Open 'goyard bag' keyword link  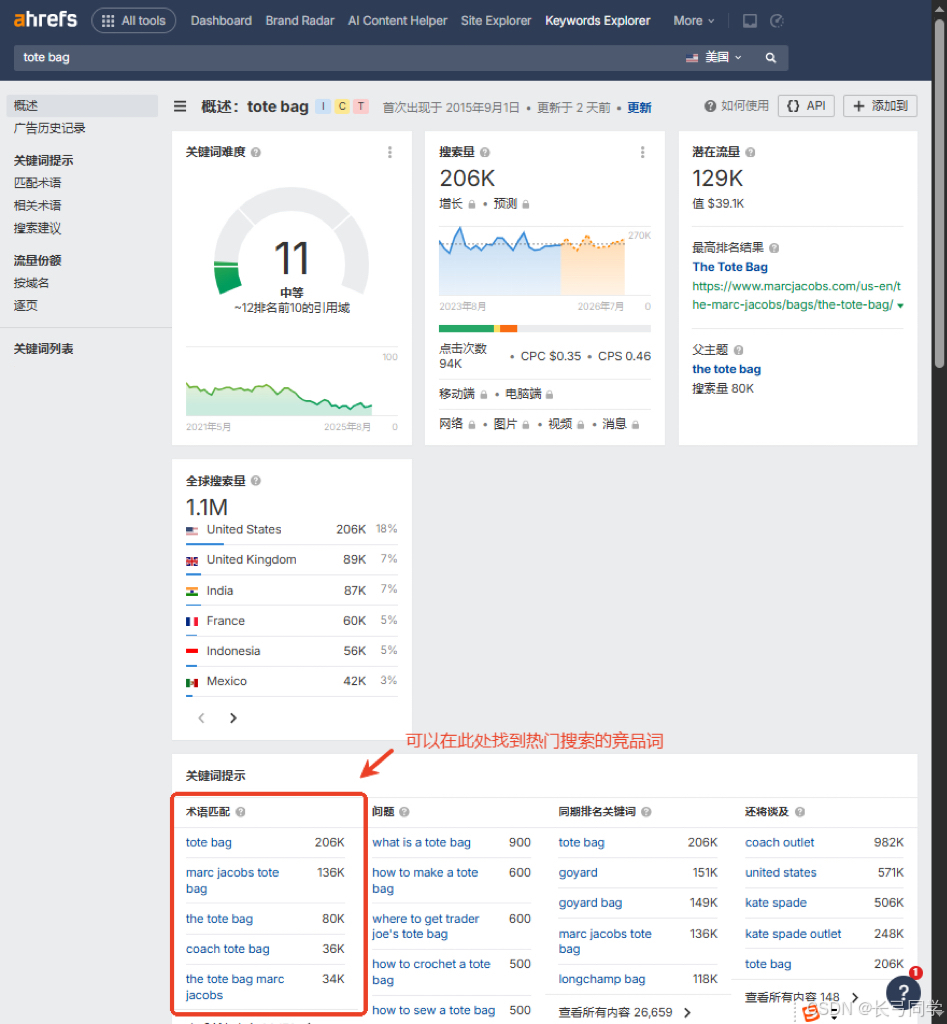click(590, 903)
